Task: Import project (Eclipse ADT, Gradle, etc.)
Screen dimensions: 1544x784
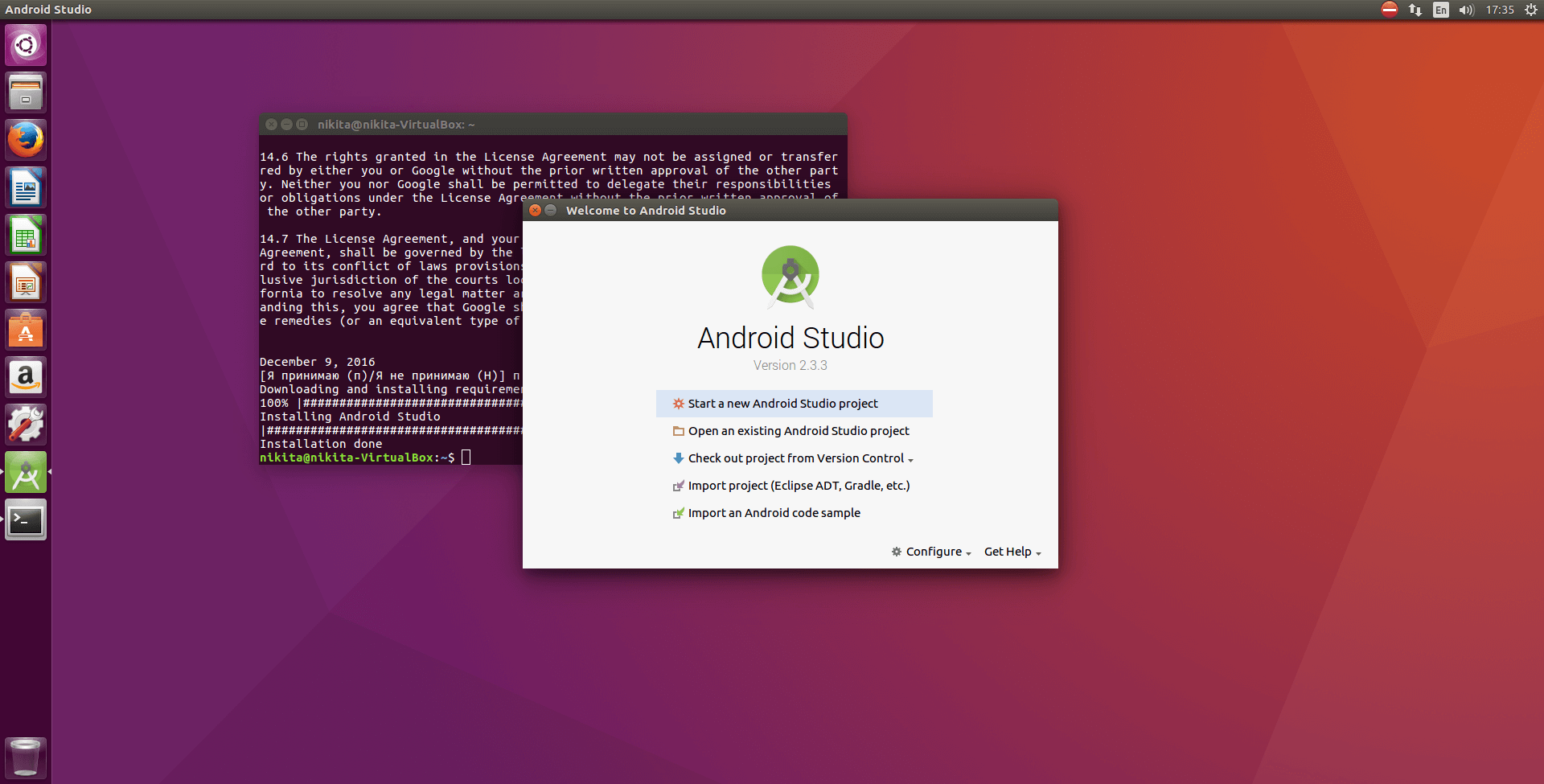Action: click(795, 486)
